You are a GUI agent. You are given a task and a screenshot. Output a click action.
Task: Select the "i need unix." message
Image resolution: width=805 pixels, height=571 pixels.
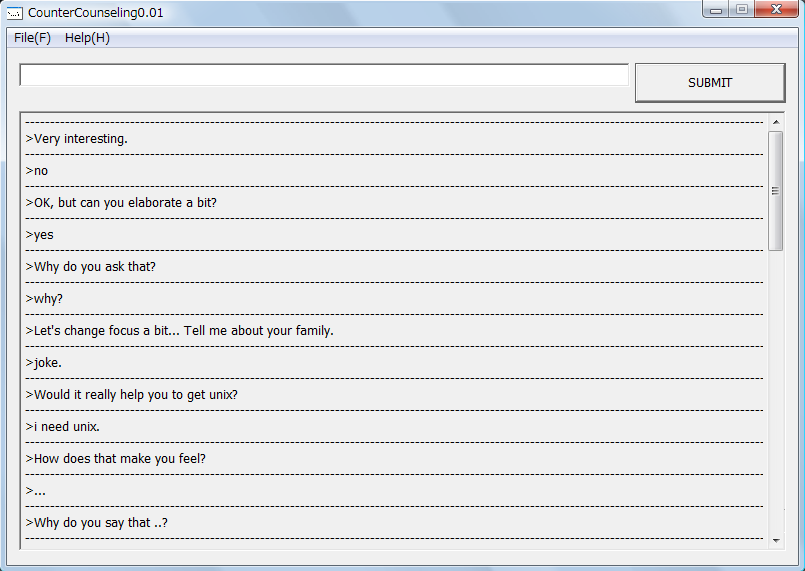pos(66,427)
